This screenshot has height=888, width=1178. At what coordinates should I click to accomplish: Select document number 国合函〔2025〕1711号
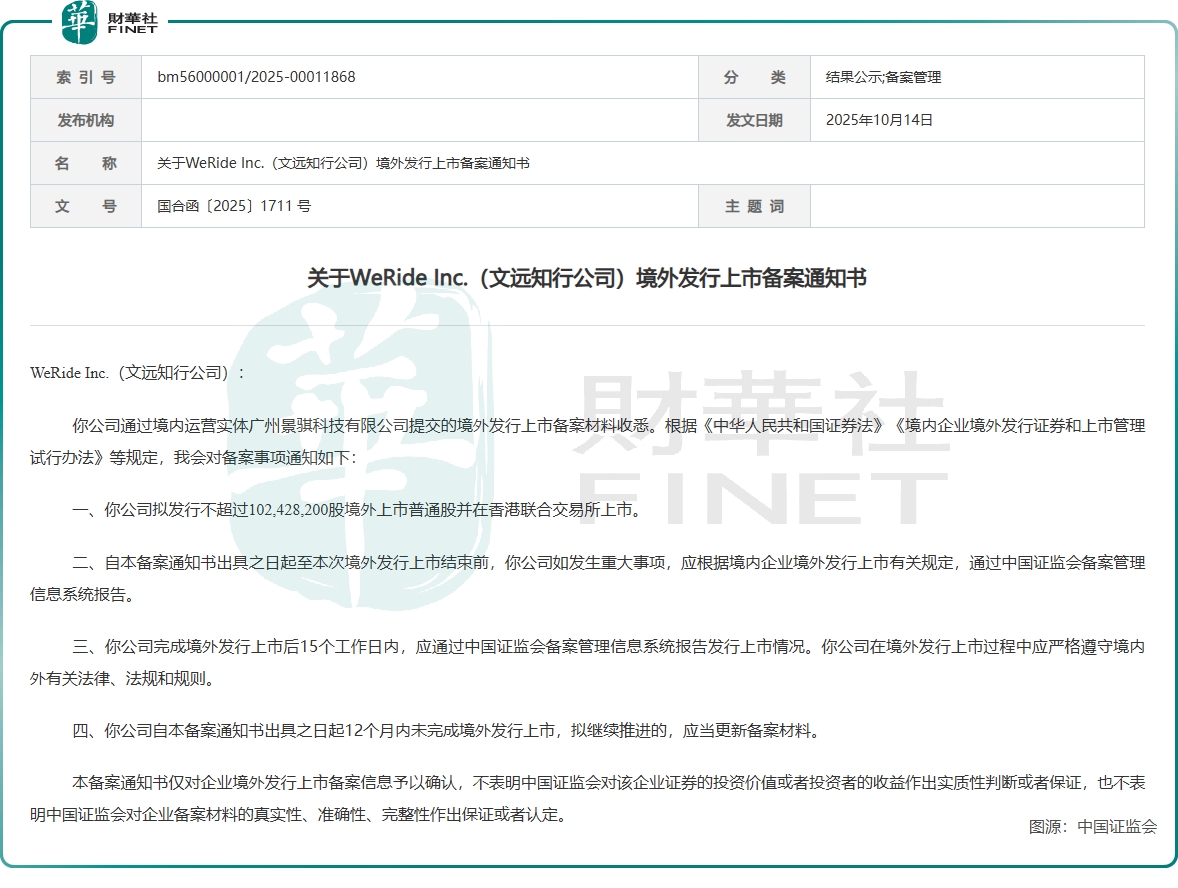tap(234, 206)
